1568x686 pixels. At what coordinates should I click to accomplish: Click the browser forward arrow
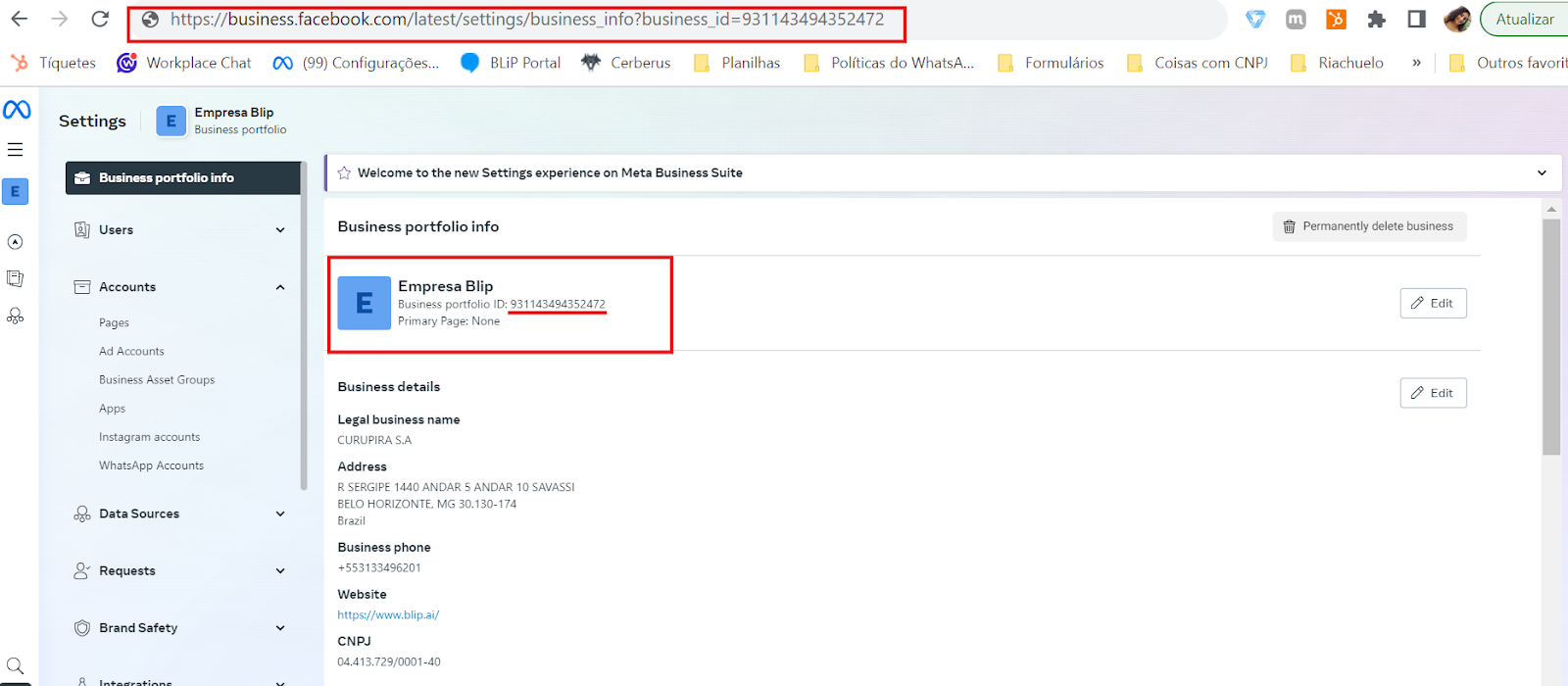[60, 19]
